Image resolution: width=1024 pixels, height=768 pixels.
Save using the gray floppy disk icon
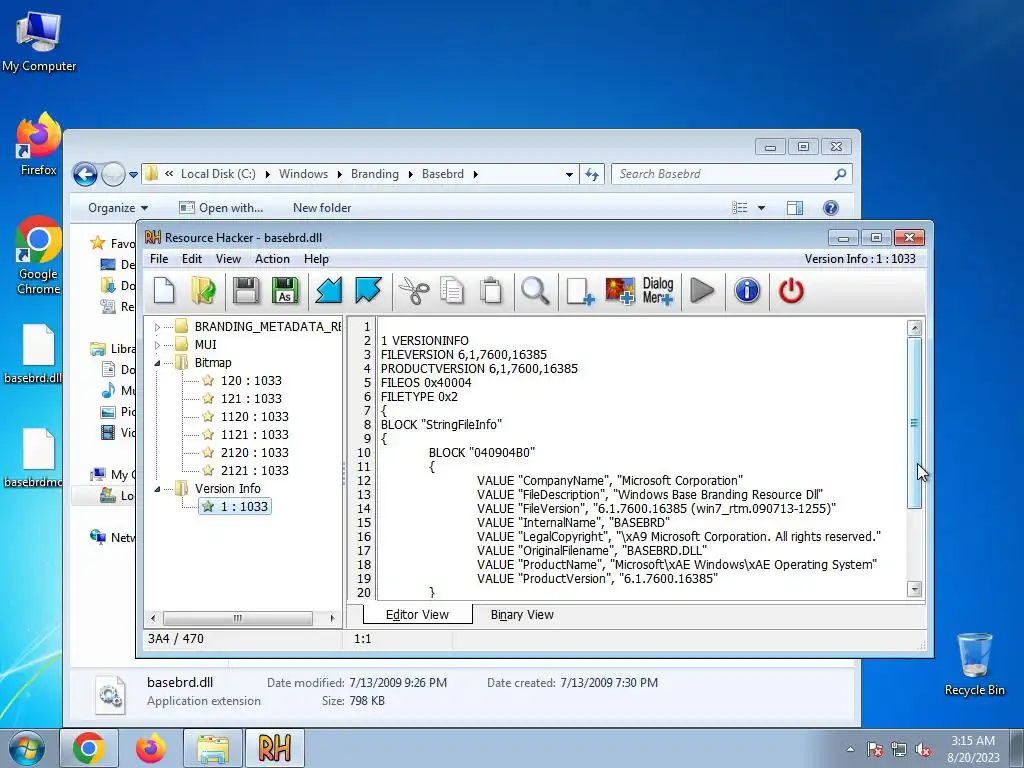(246, 291)
